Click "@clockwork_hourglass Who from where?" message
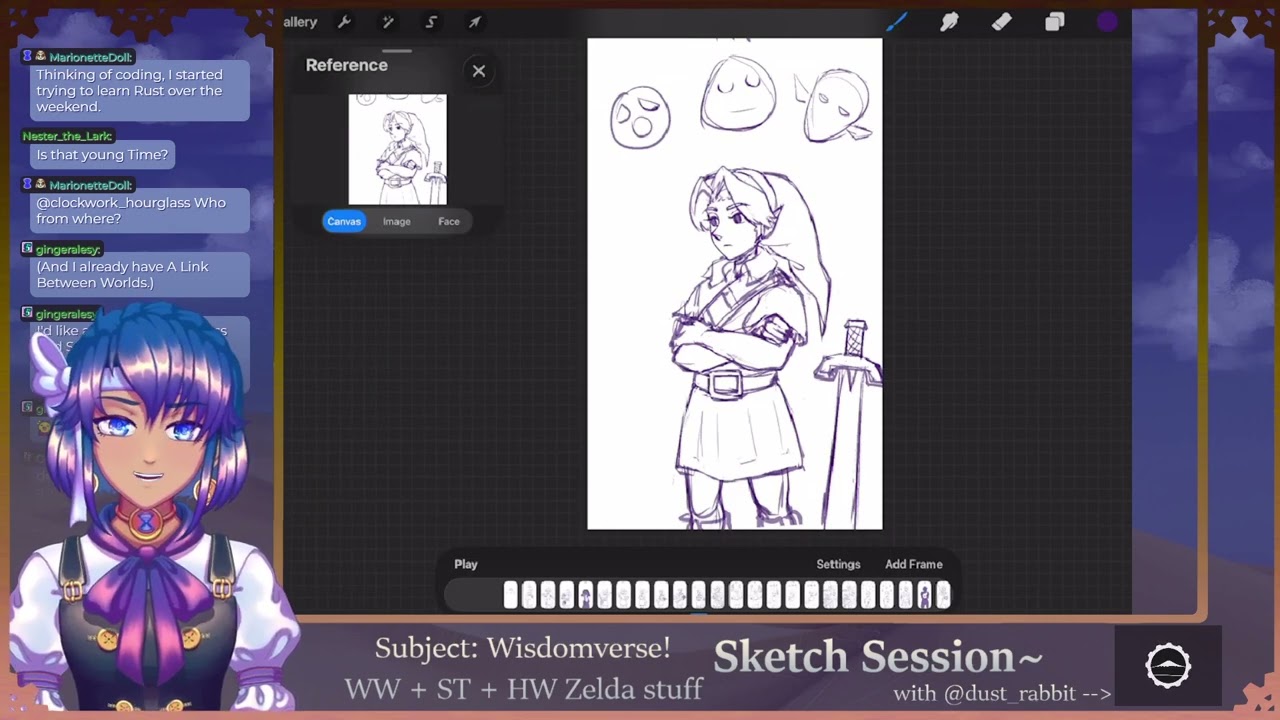This screenshot has width=1280, height=720. [139, 211]
